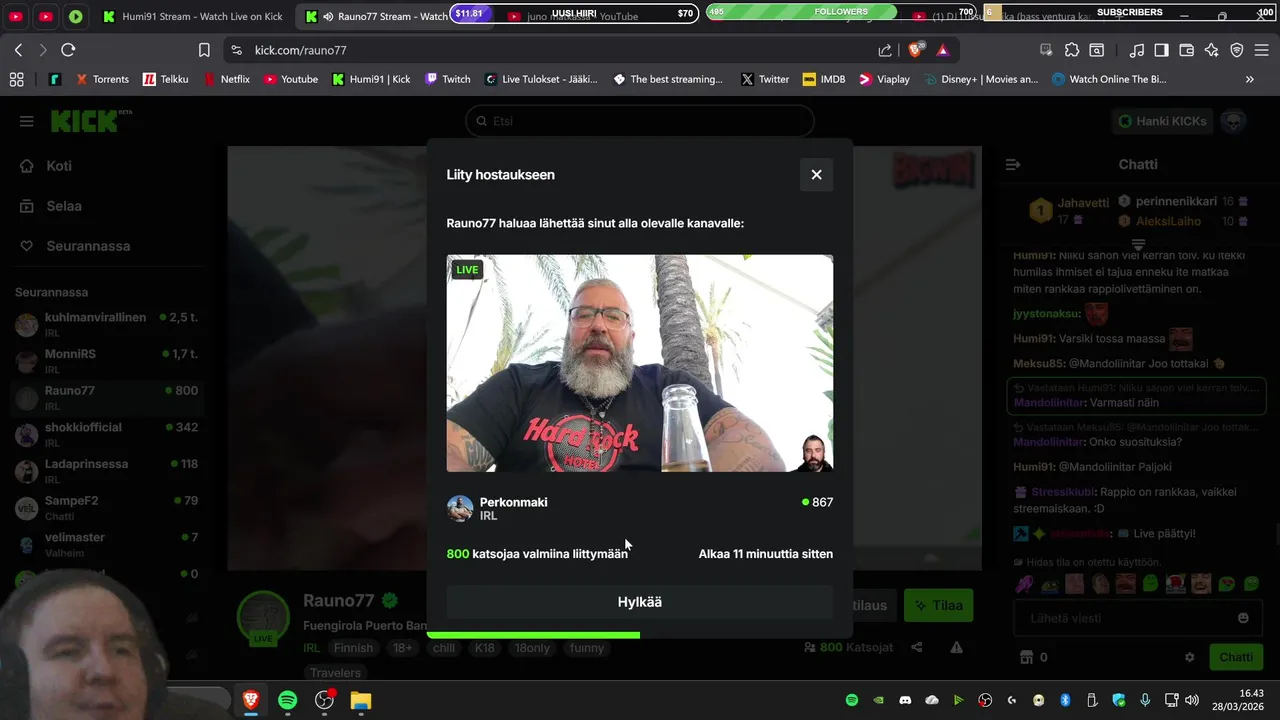Open chat settings gear icon
This screenshot has width=1280, height=720.
1190,657
